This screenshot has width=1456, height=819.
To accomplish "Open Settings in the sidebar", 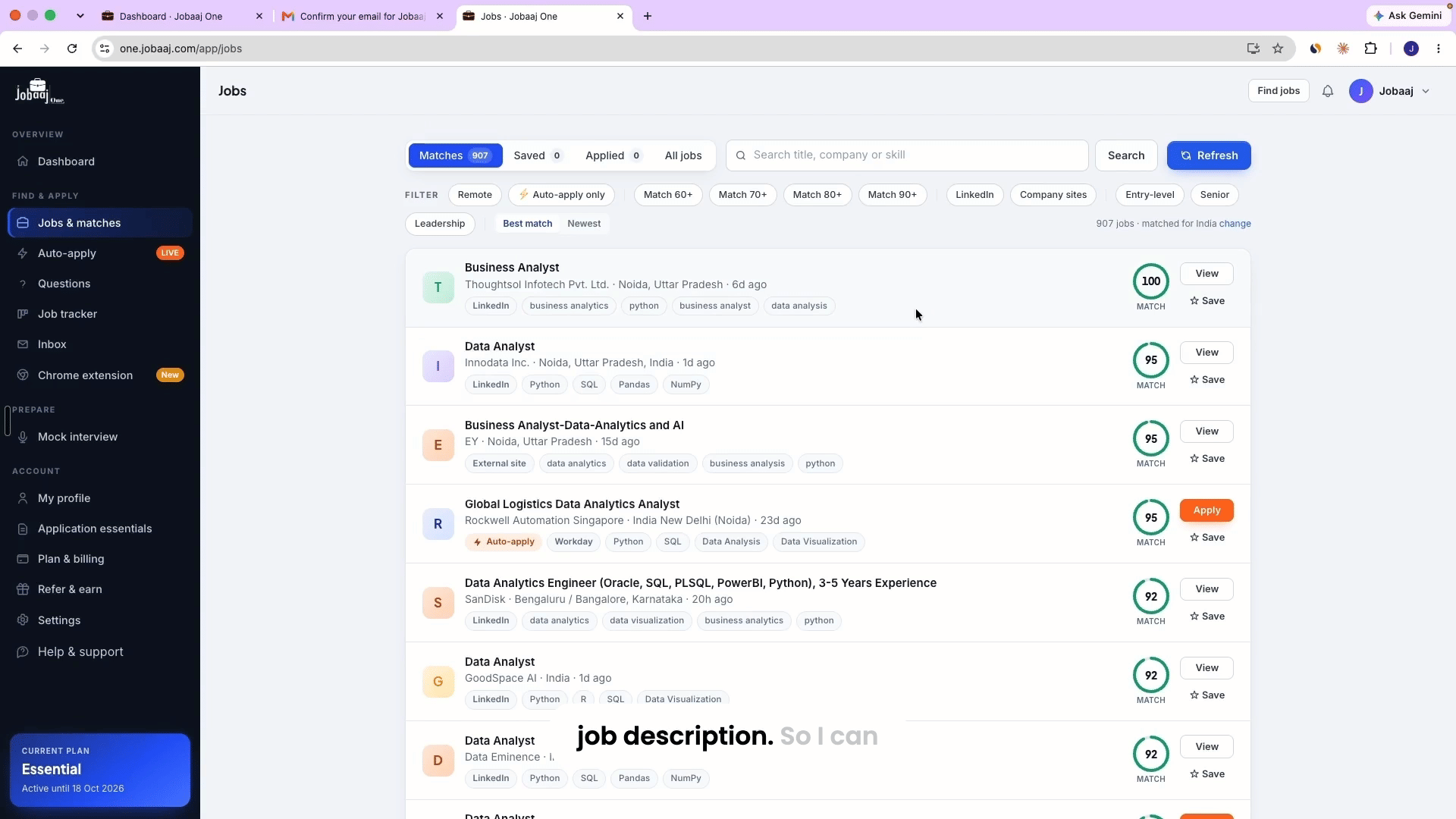I will point(99,620).
